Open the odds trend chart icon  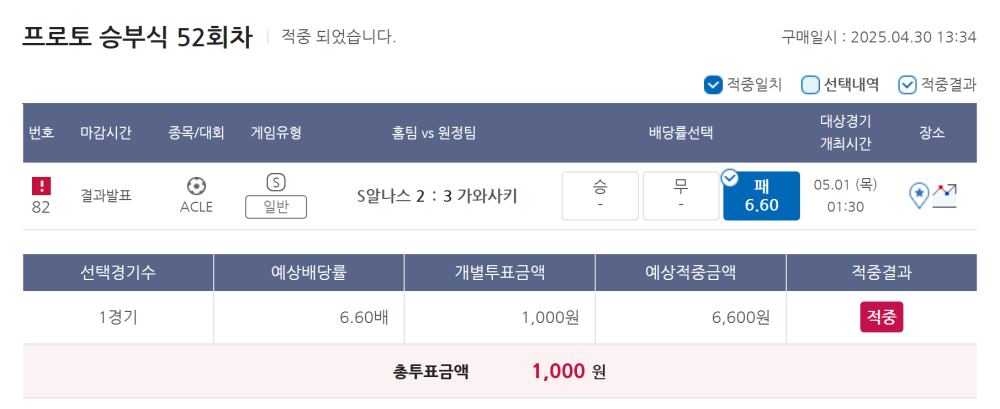pyautogui.click(x=945, y=195)
